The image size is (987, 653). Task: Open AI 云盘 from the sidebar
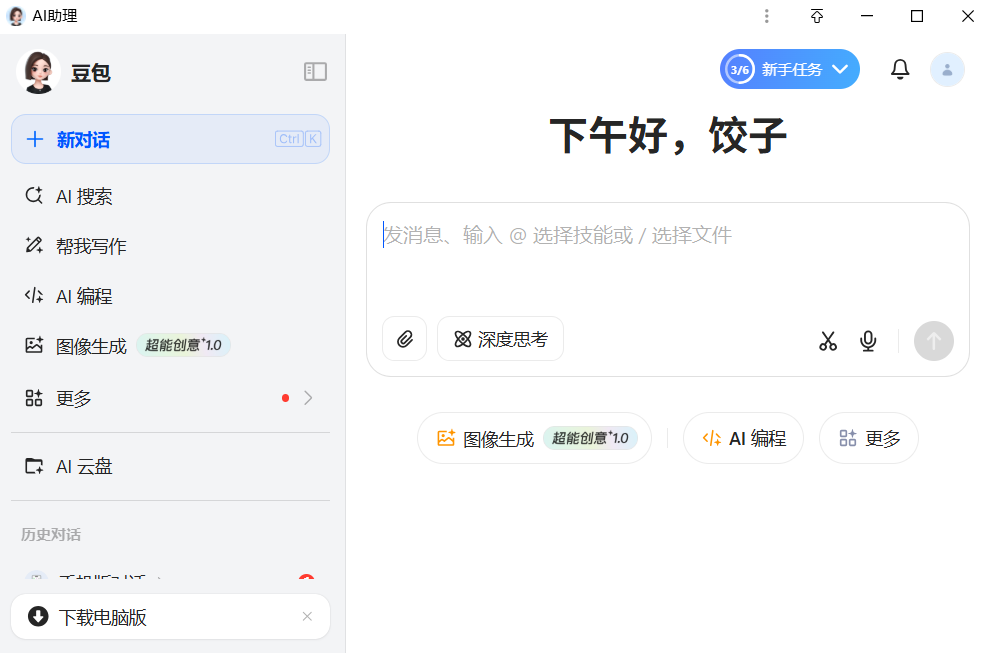[x=171, y=467]
